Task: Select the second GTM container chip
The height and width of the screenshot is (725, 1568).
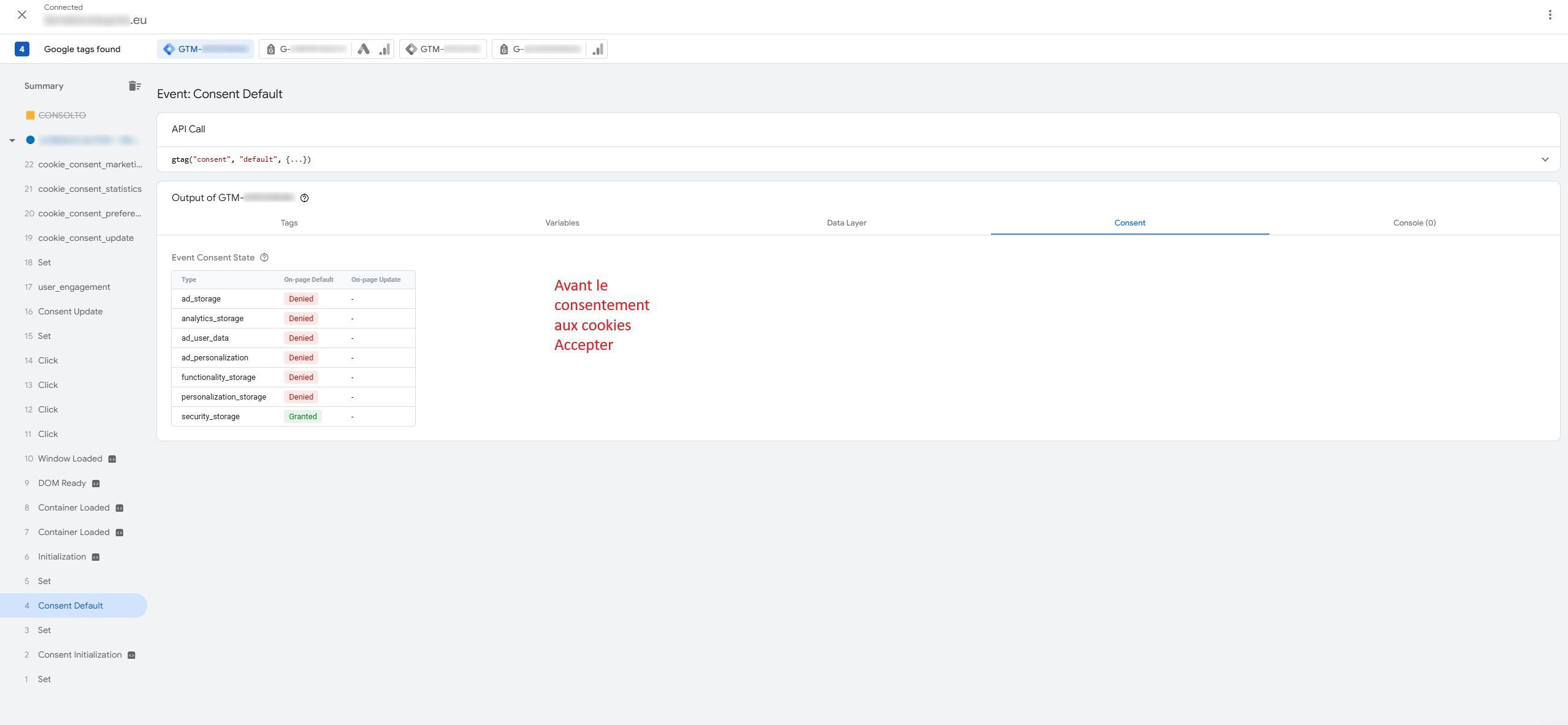Action: [443, 49]
